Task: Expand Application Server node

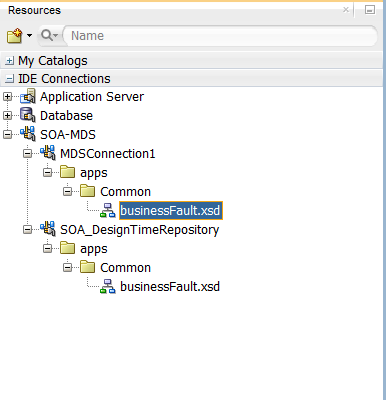Action: pyautogui.click(x=7, y=97)
